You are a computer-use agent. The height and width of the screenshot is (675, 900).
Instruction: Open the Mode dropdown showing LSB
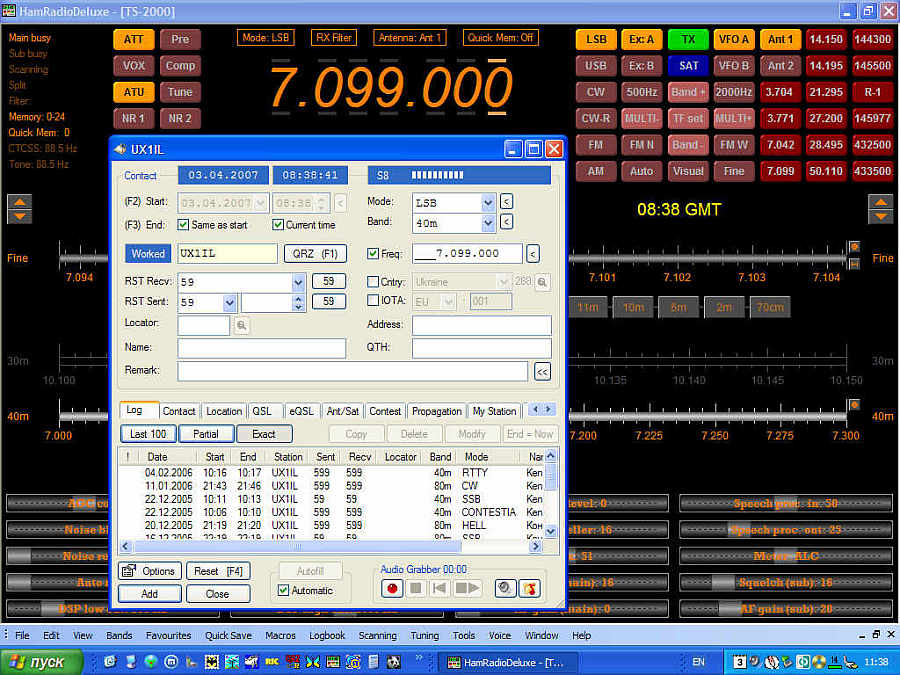[488, 203]
